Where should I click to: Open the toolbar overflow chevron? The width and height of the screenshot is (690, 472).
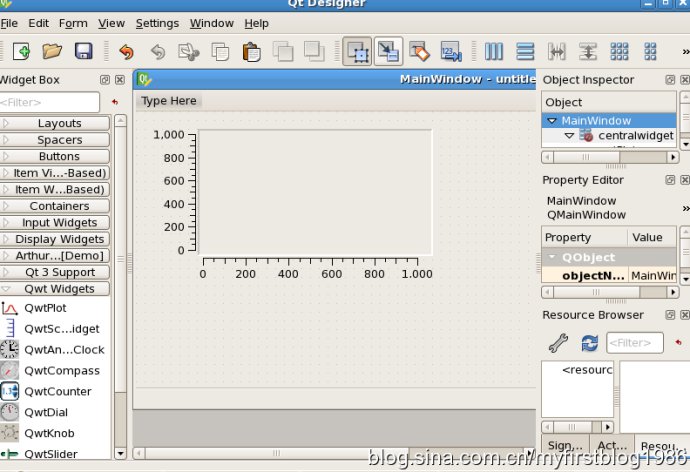(x=686, y=52)
